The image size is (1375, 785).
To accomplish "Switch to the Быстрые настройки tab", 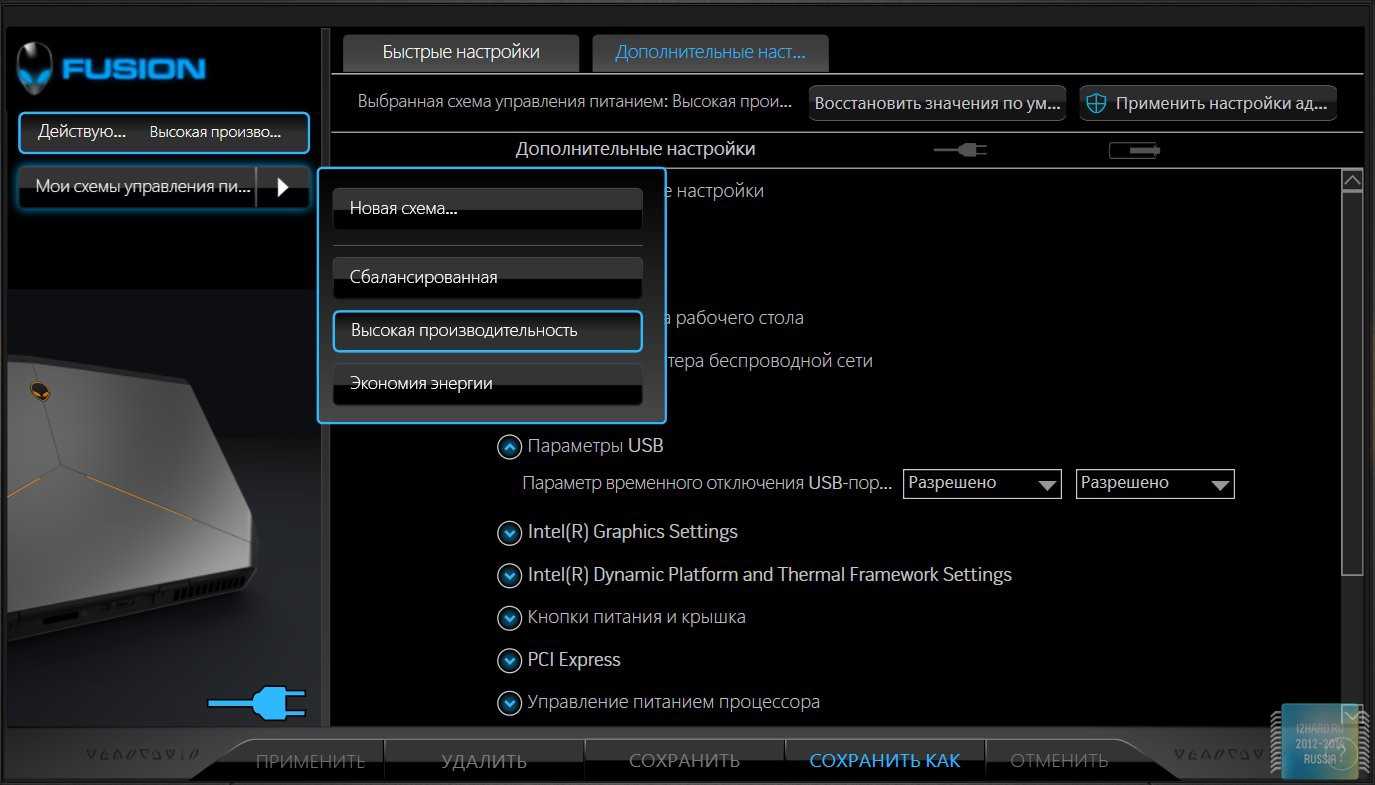I will 460,53.
